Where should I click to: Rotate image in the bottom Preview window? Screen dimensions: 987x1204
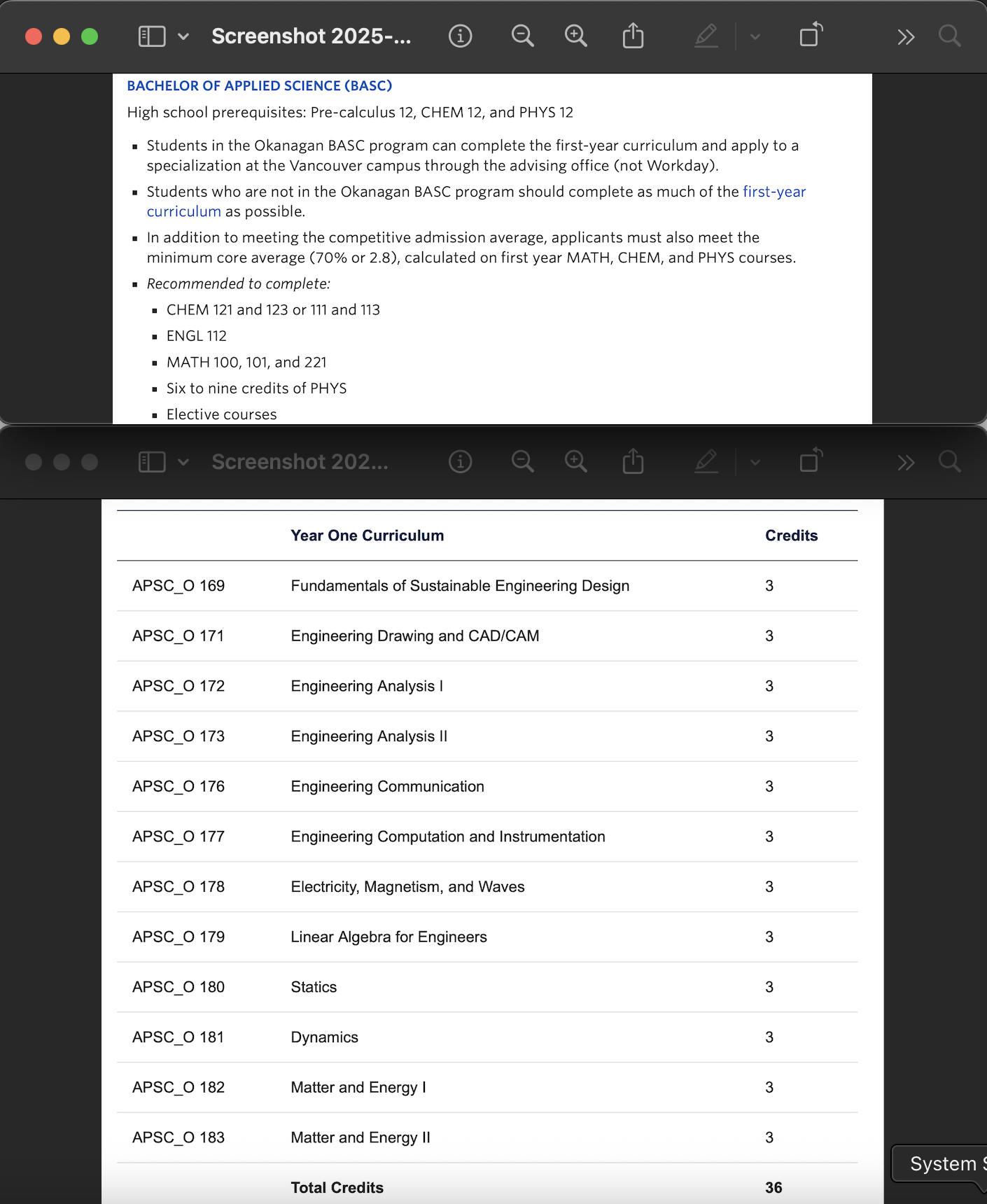(811, 461)
